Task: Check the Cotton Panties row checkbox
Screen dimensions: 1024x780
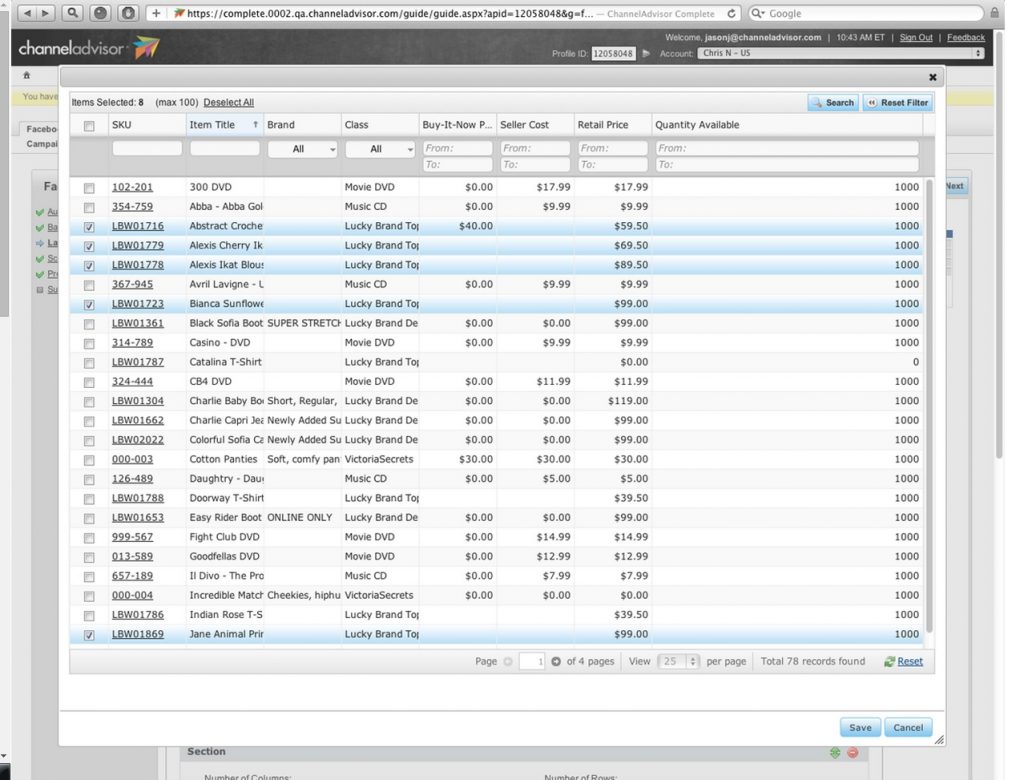Action: [x=89, y=461]
